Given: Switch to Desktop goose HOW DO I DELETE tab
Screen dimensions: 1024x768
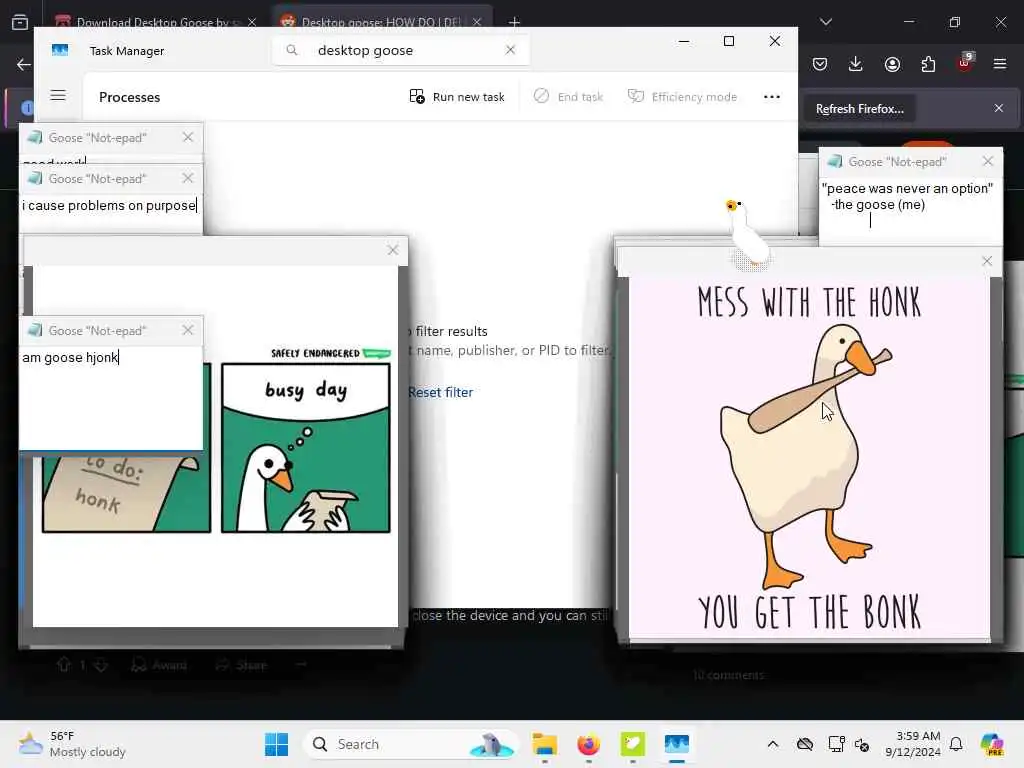Looking at the screenshot, I should click(381, 22).
